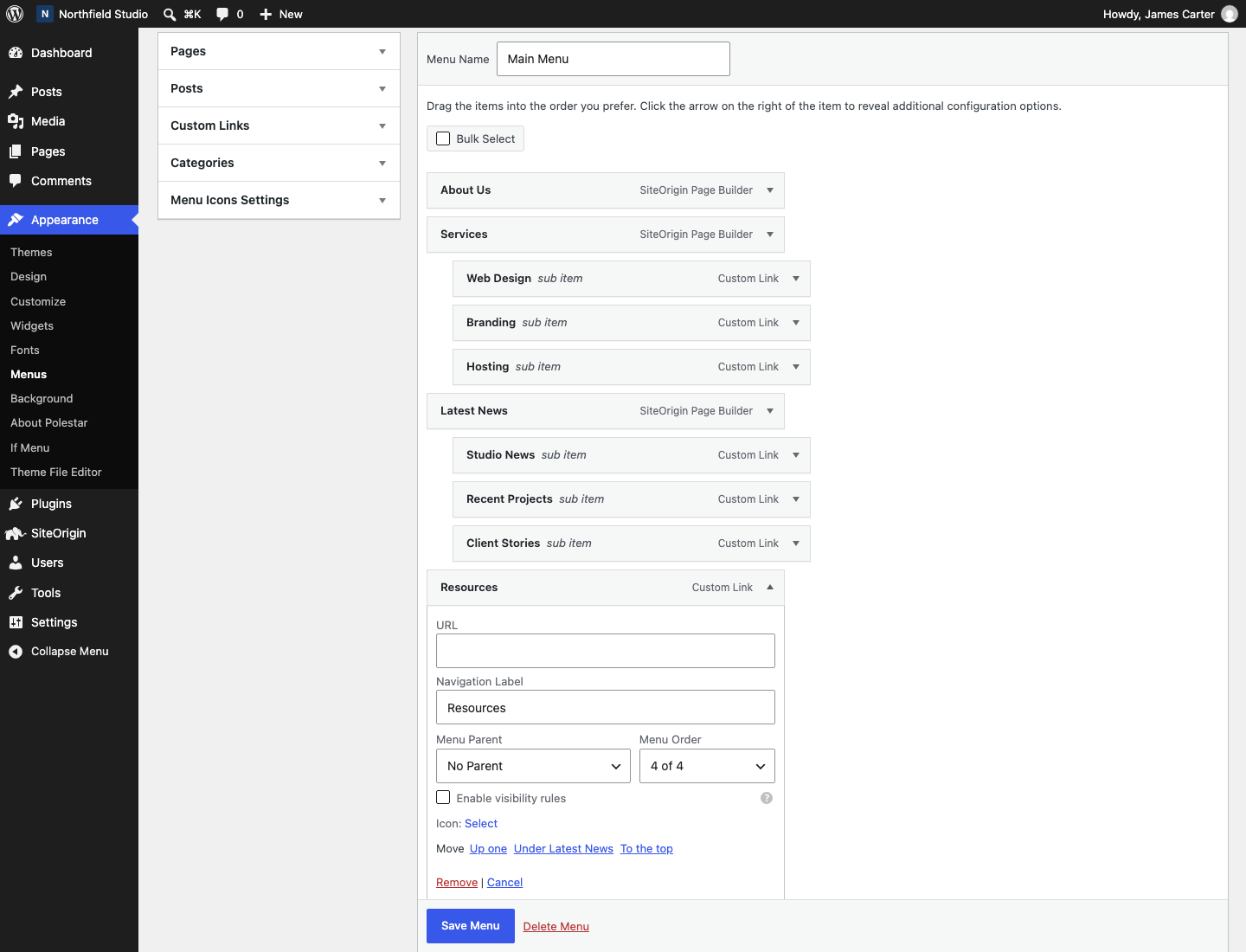Click the Delete Menu link
The width and height of the screenshot is (1246, 952).
pos(556,926)
